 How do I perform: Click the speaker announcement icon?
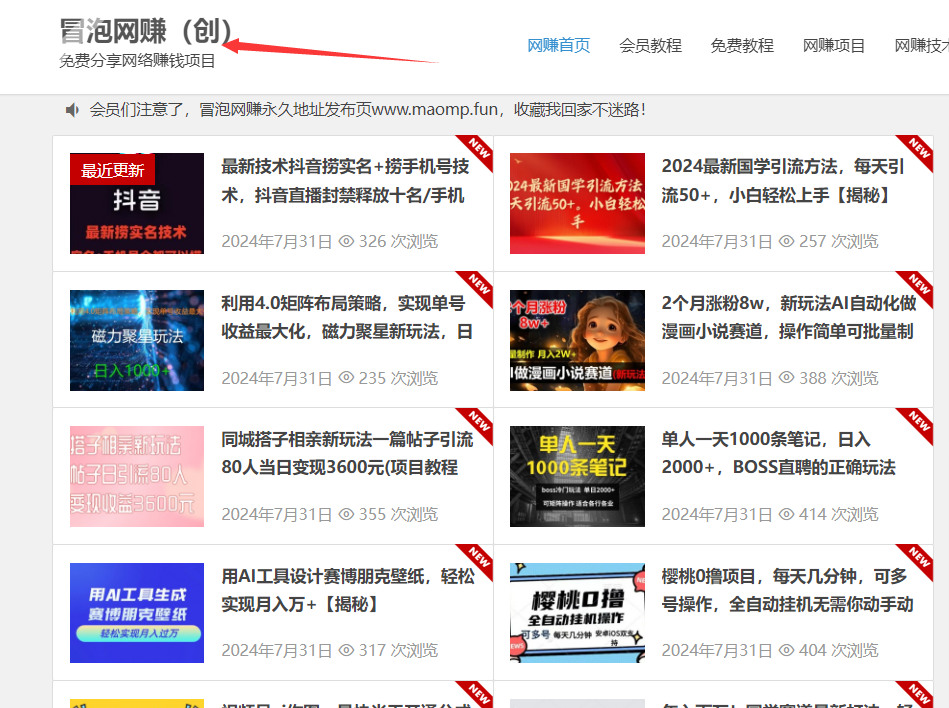(72, 109)
